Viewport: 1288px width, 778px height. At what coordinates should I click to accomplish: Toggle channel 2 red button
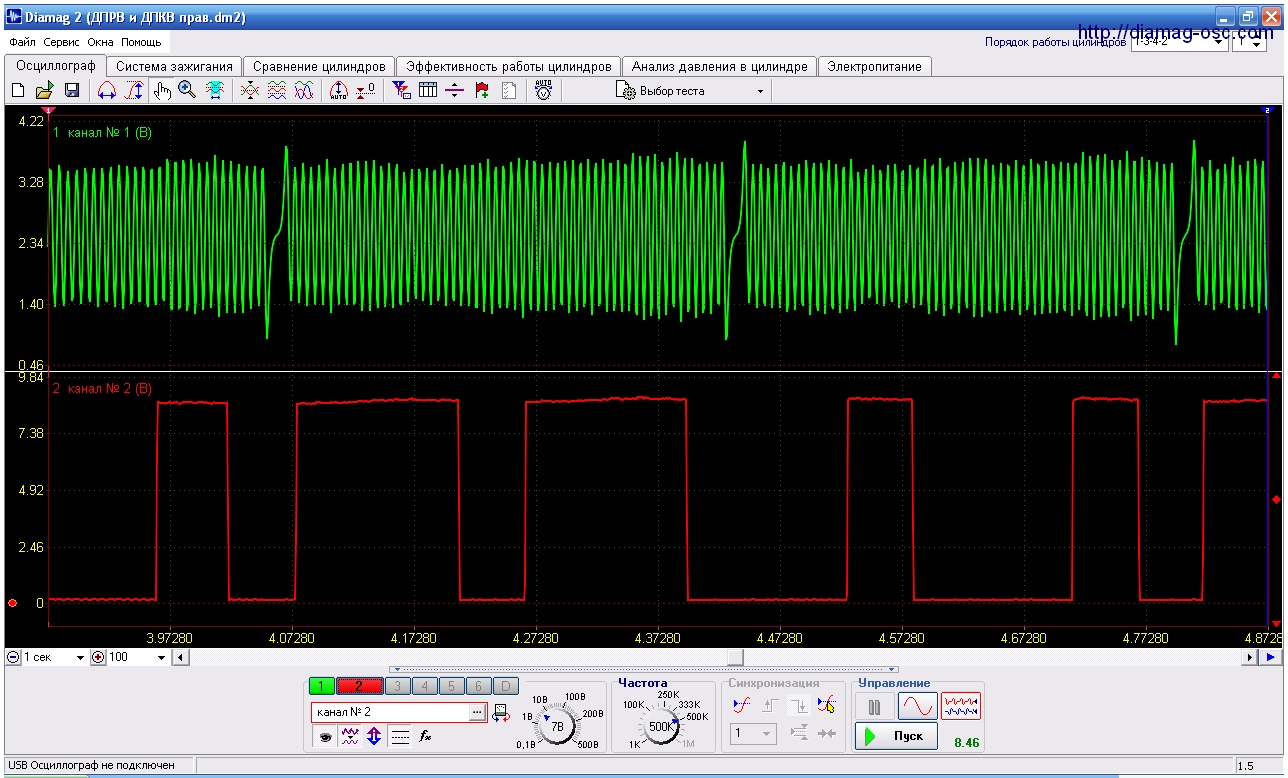(x=359, y=686)
